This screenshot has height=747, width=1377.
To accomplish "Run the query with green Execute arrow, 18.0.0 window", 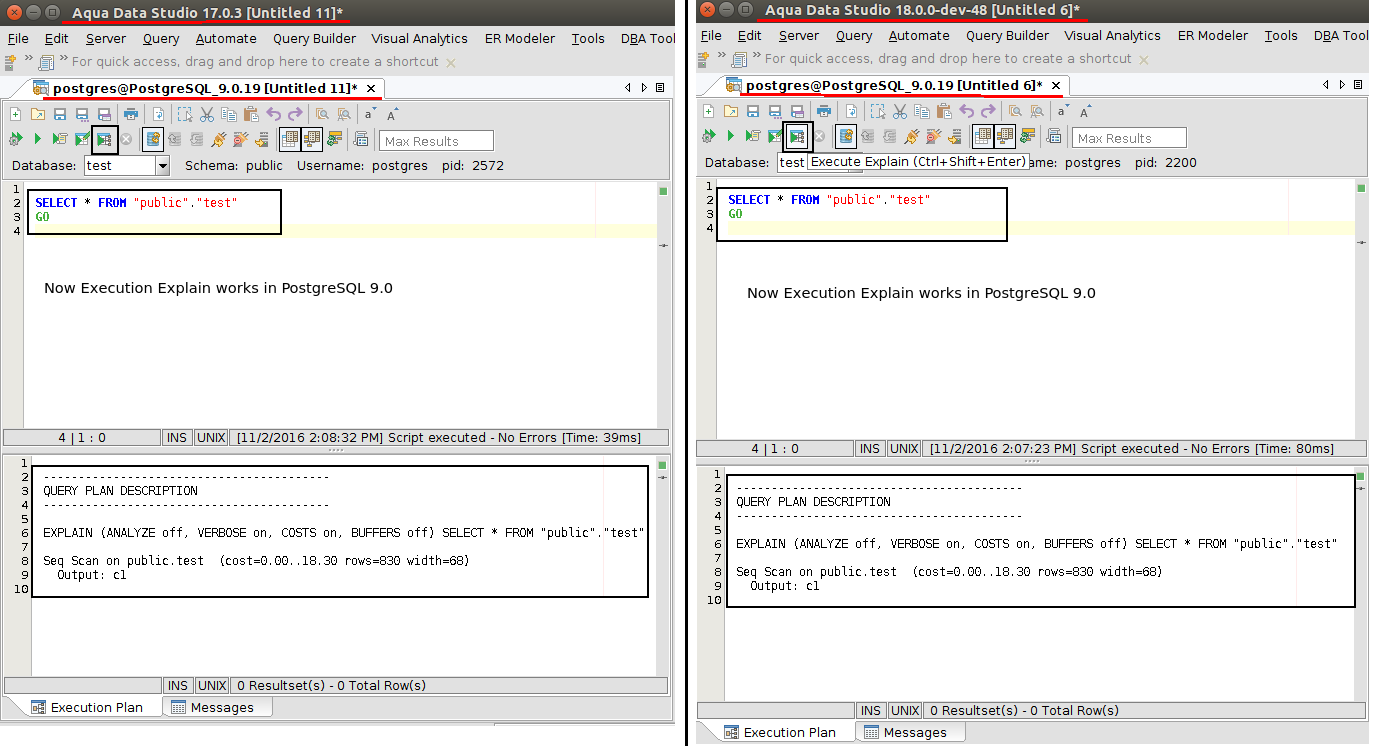I will [731, 136].
